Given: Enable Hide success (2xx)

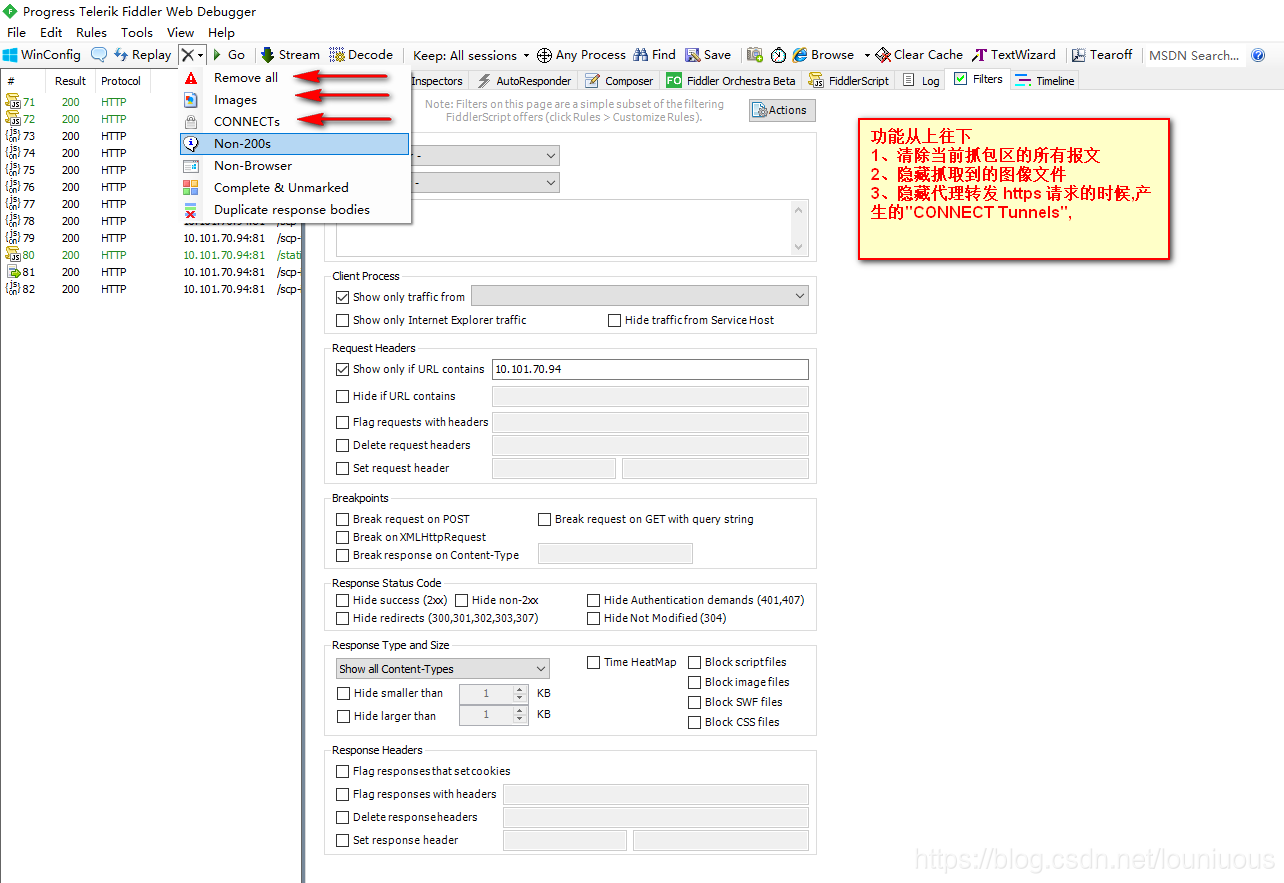Looking at the screenshot, I should point(343,600).
